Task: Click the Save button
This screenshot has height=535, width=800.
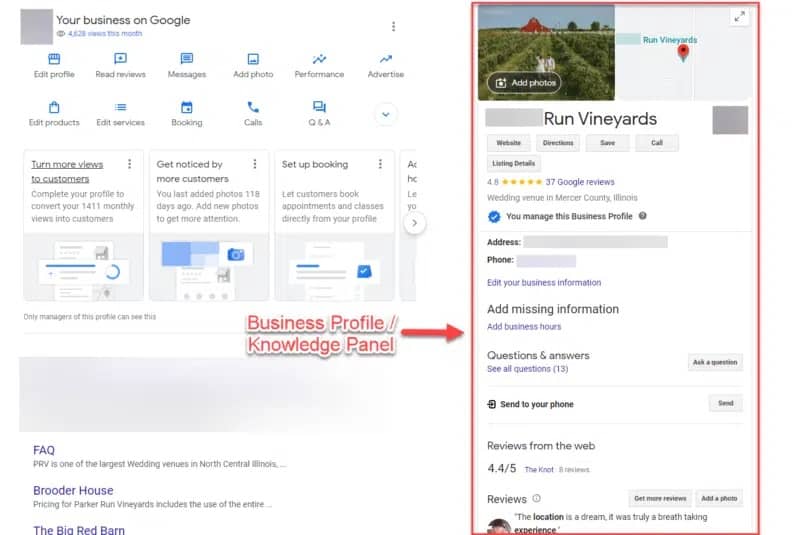Action: tap(607, 143)
